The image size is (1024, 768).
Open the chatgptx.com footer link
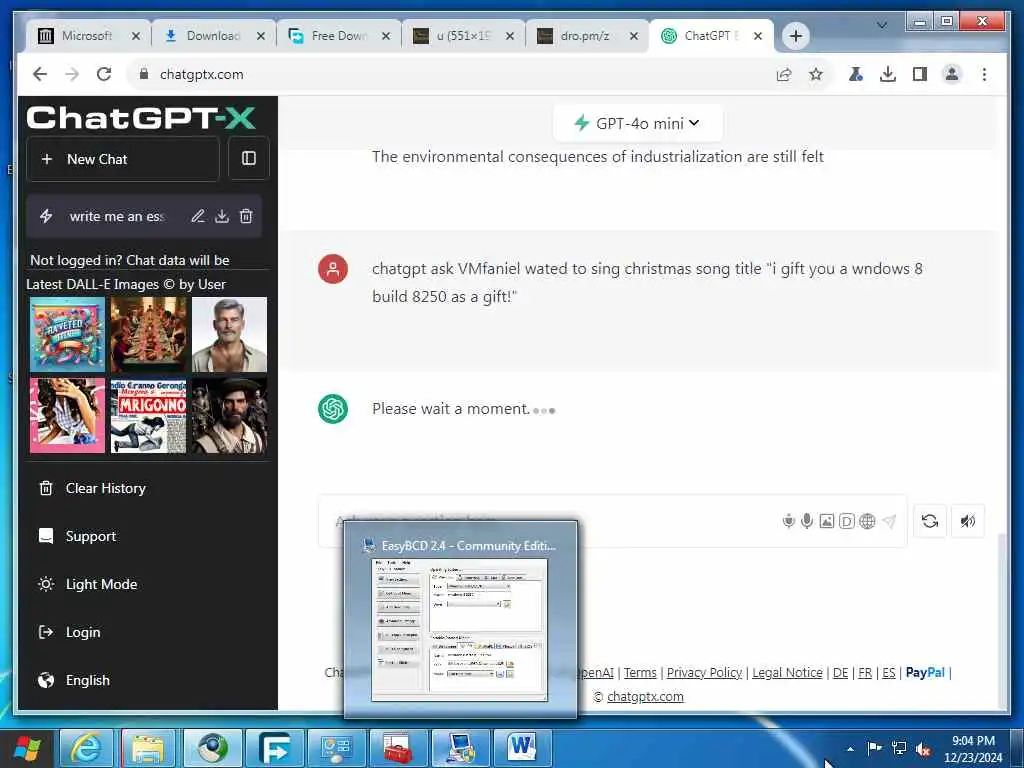(x=645, y=697)
